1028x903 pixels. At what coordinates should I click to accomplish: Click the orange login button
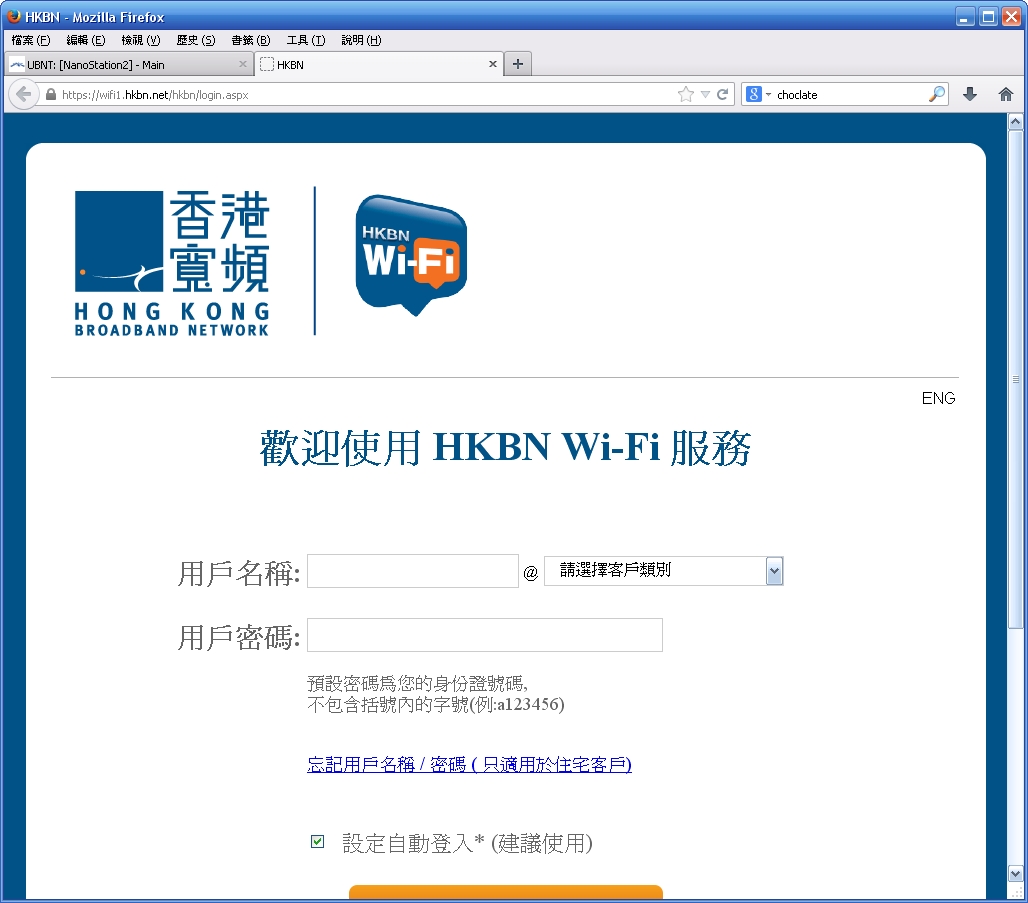click(x=506, y=893)
